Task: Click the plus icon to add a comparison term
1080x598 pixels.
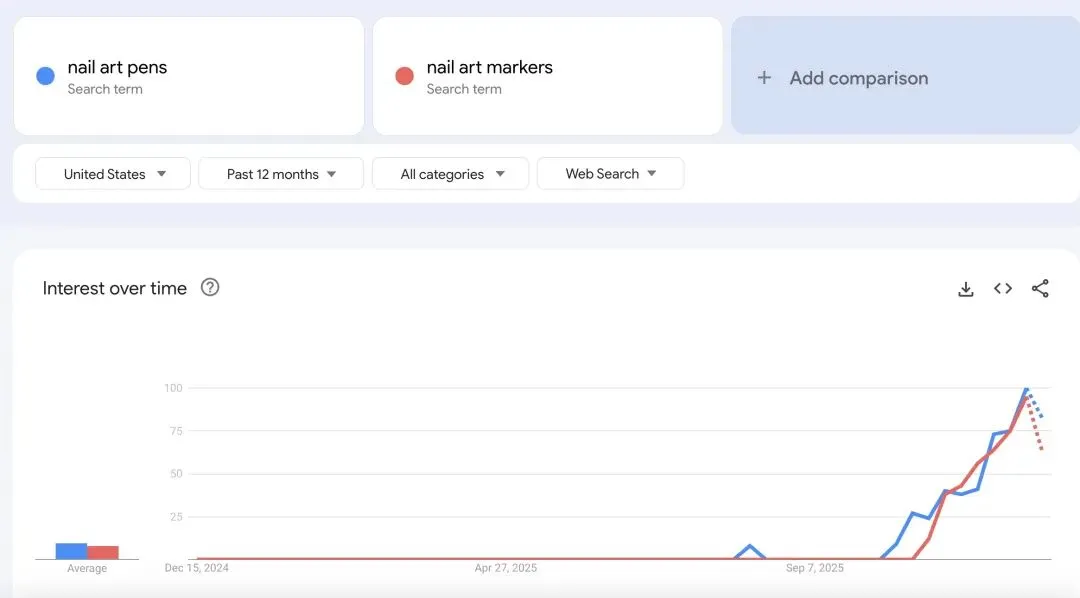Action: [x=764, y=77]
